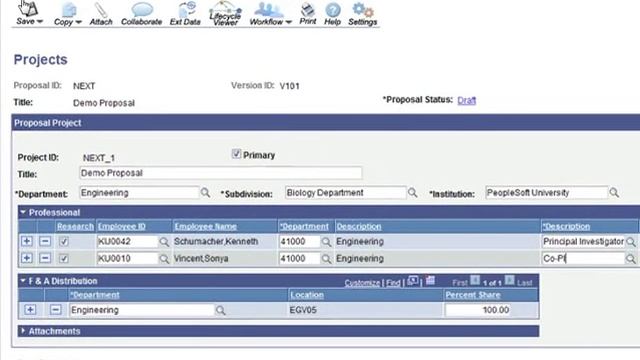Toggle the Primary checkbox
Image resolution: width=640 pixels, height=360 pixels.
(x=236, y=154)
